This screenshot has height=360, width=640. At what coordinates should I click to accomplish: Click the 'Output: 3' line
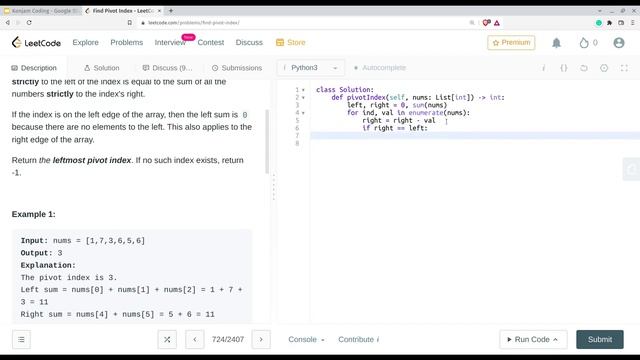pos(41,253)
